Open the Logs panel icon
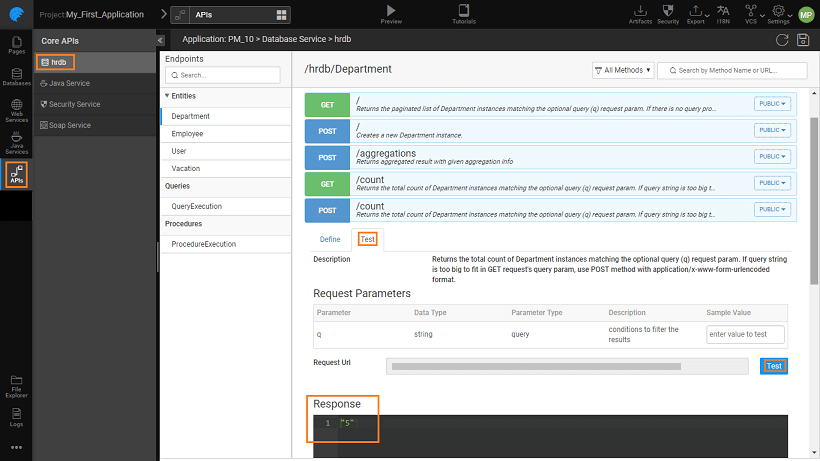 coord(16,414)
